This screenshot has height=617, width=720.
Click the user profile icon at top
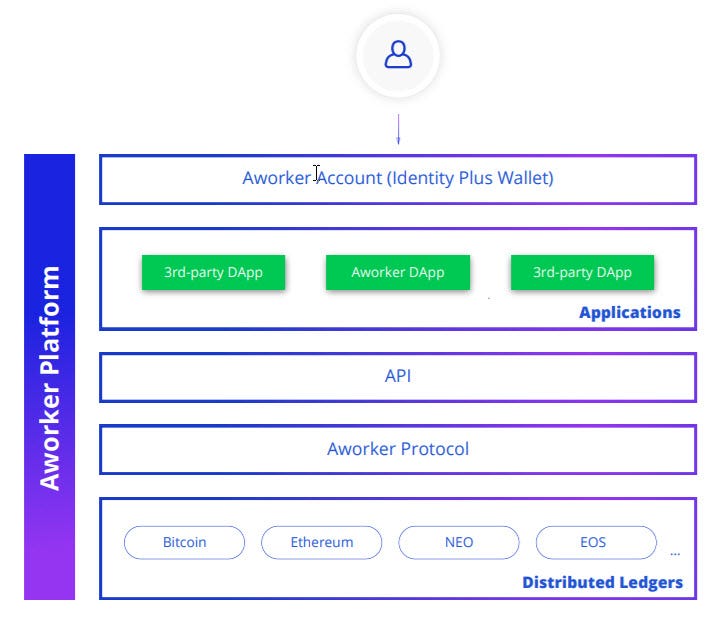pyautogui.click(x=398, y=55)
